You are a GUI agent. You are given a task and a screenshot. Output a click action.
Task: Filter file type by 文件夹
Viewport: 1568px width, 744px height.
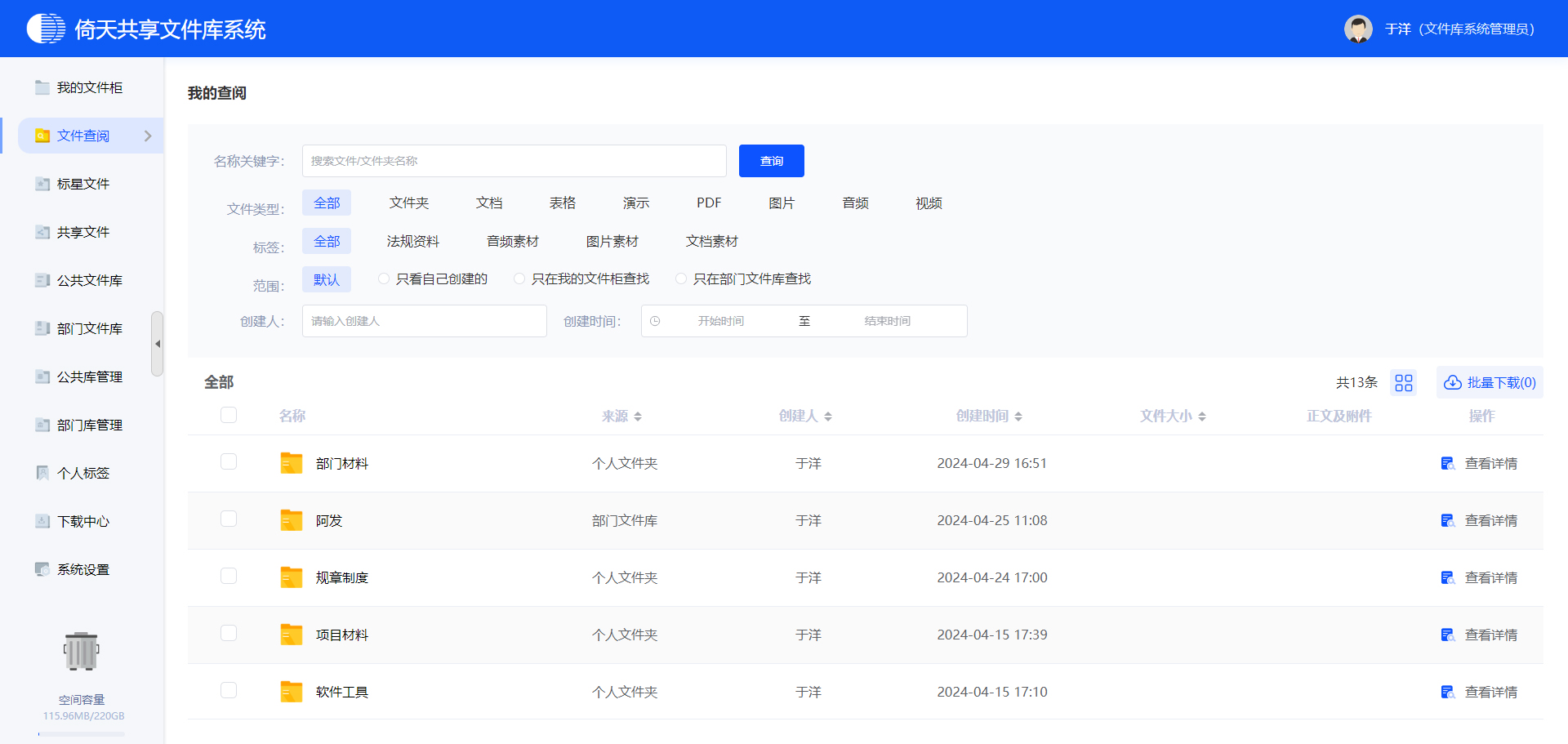[409, 203]
